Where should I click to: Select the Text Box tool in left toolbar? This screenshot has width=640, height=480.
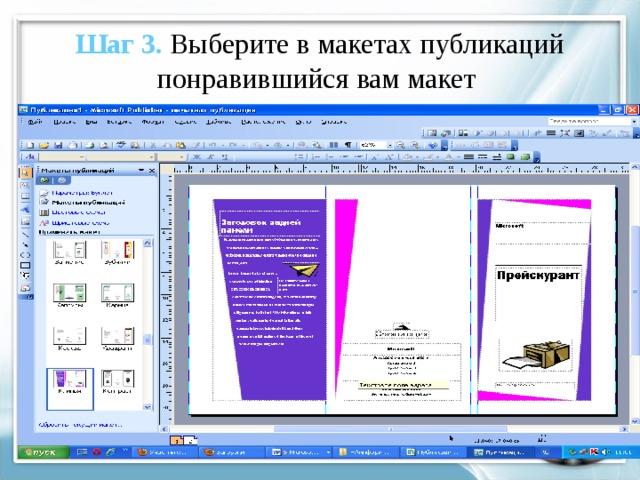(x=25, y=185)
